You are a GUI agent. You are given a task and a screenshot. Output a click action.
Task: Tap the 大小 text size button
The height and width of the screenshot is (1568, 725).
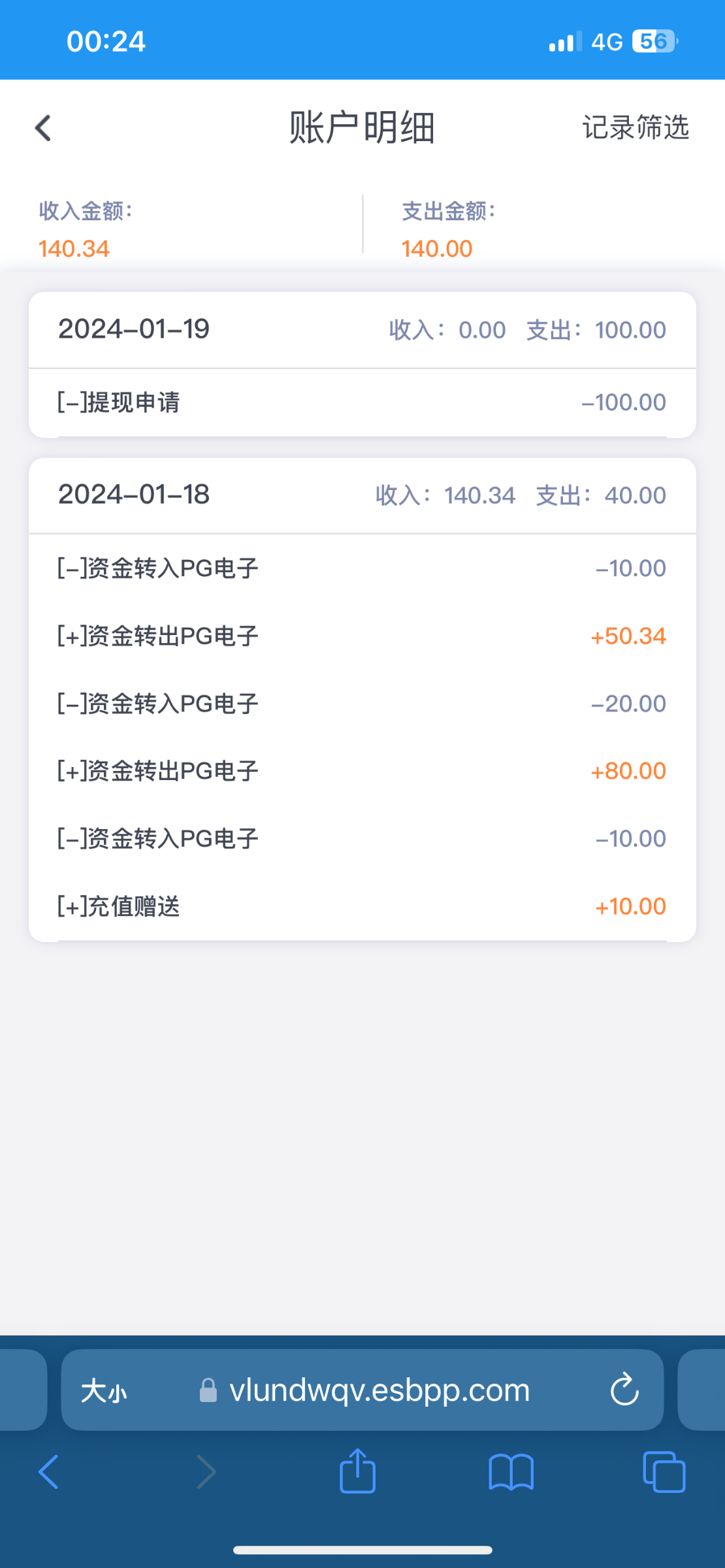point(104,1390)
